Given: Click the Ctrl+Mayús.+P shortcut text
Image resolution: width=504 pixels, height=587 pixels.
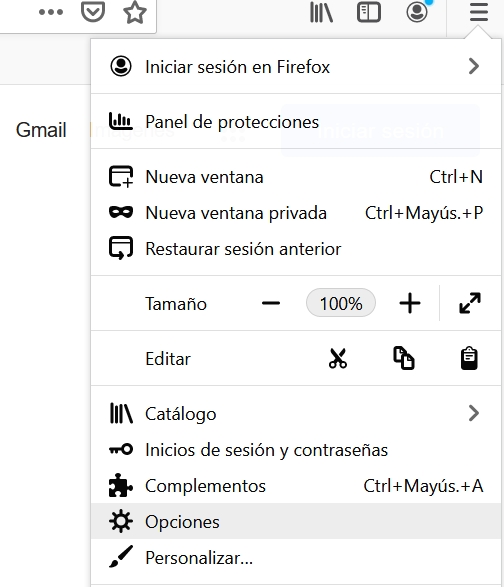Looking at the screenshot, I should tap(424, 213).
